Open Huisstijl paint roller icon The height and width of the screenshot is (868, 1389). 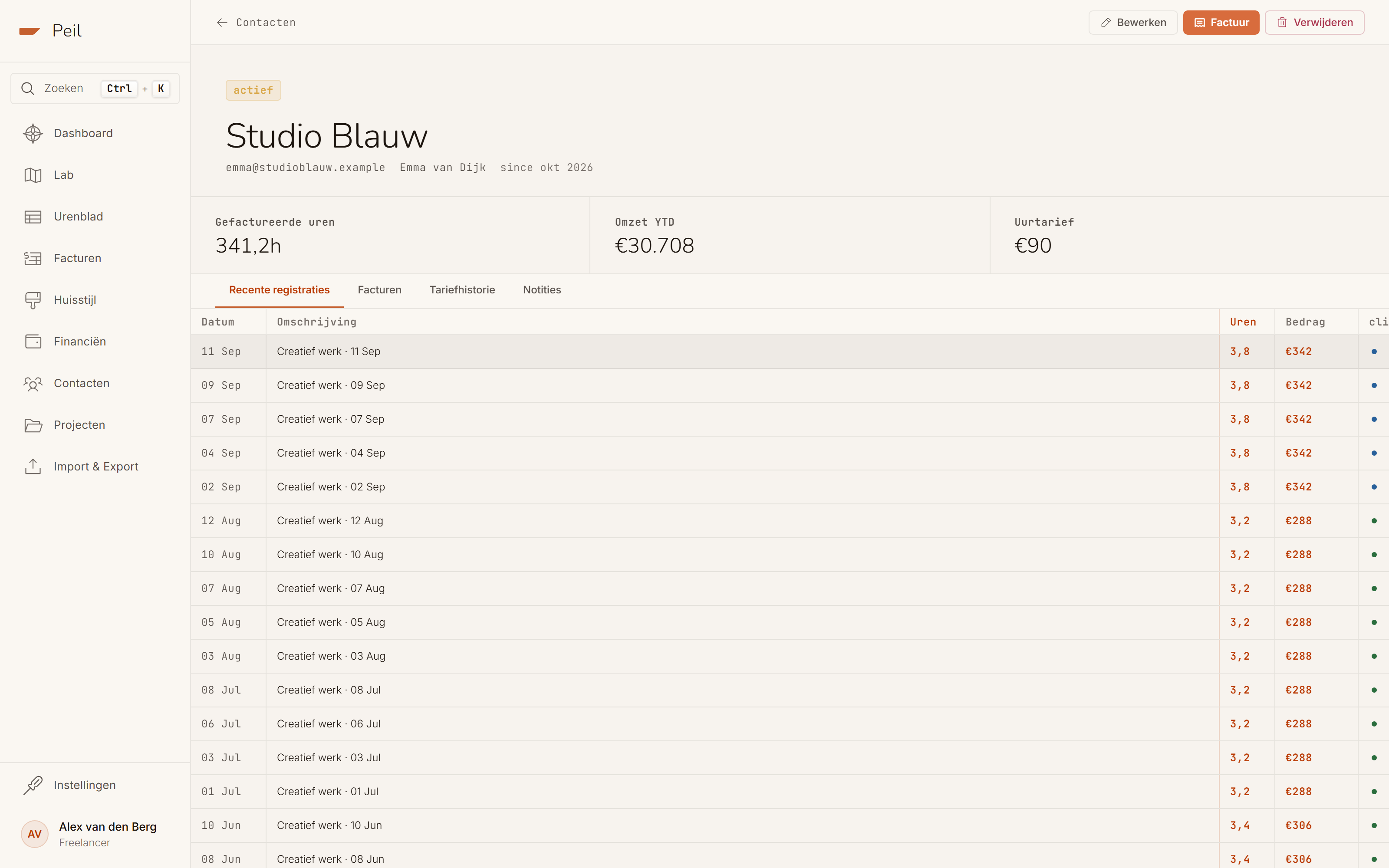pos(33,300)
